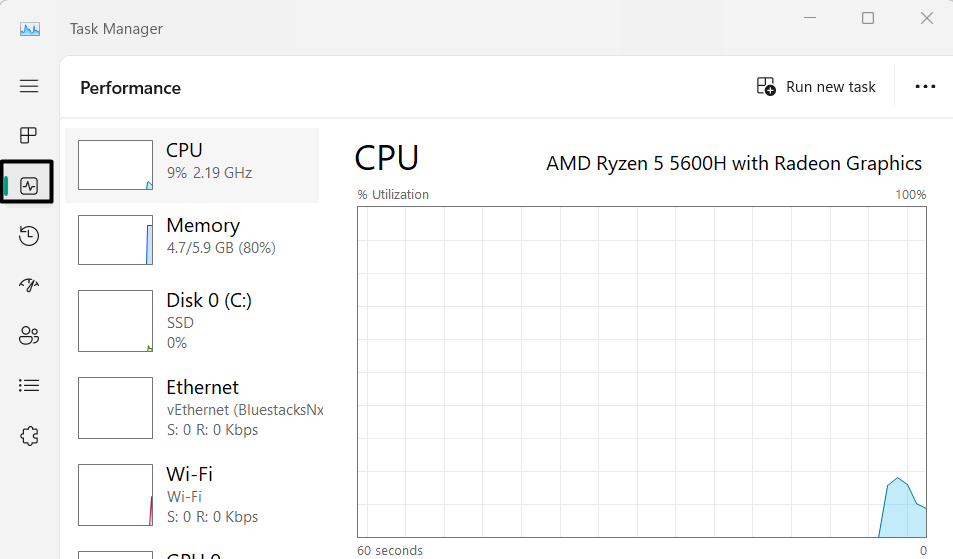
Task: Select the Performance page icon
Action: (x=29, y=186)
